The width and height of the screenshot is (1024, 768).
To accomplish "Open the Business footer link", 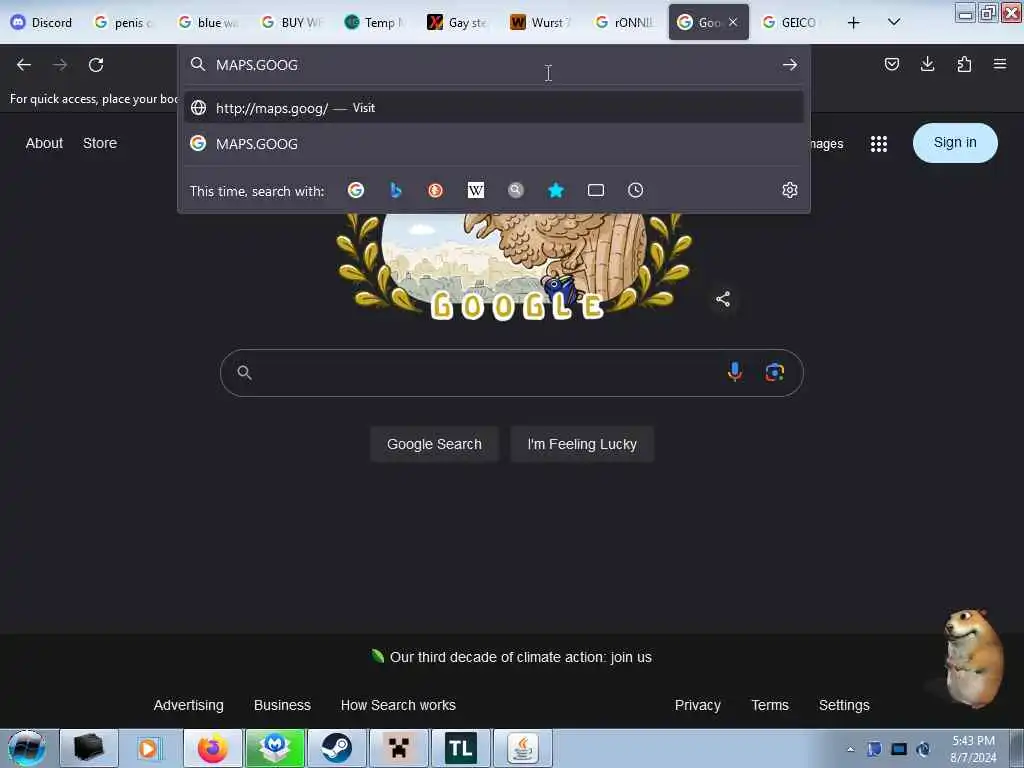I will pyautogui.click(x=282, y=705).
